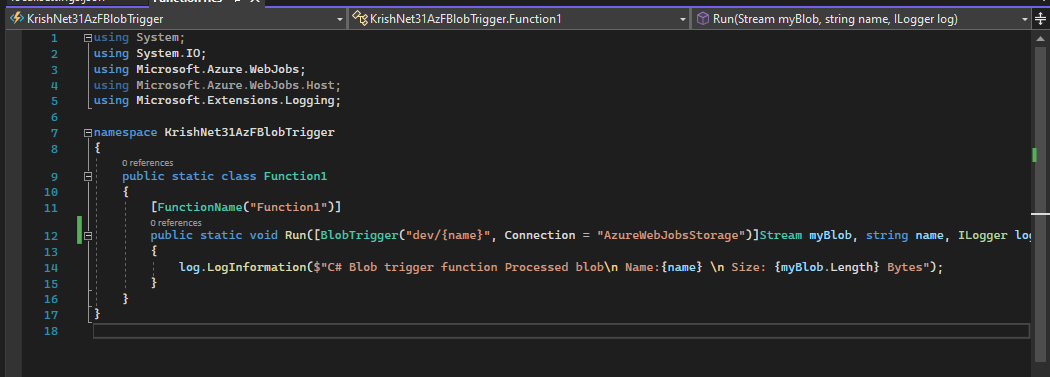Click '{myBlob.Length}' in the log string
The image size is (1050, 377).
(827, 267)
